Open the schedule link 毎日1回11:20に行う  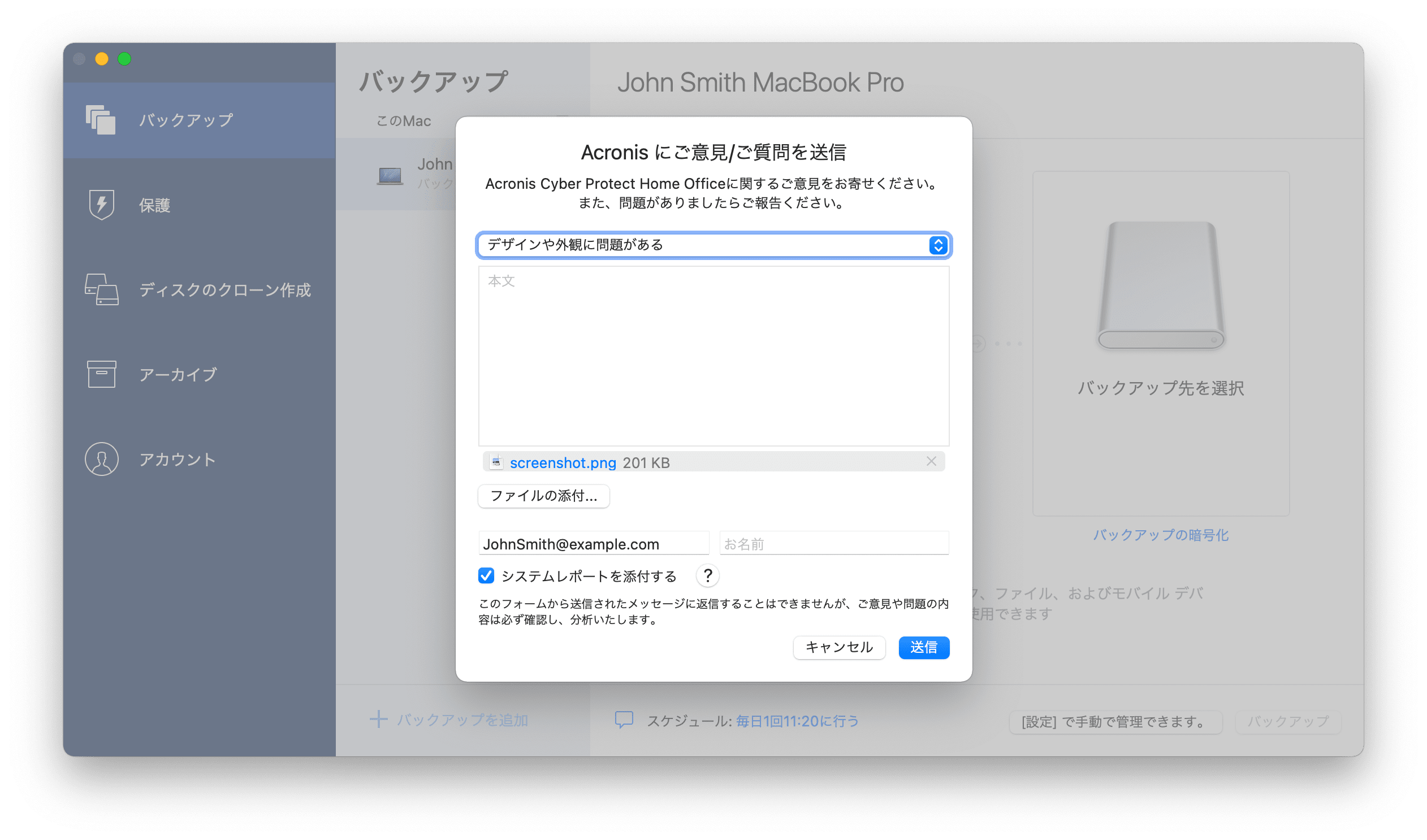pos(797,721)
